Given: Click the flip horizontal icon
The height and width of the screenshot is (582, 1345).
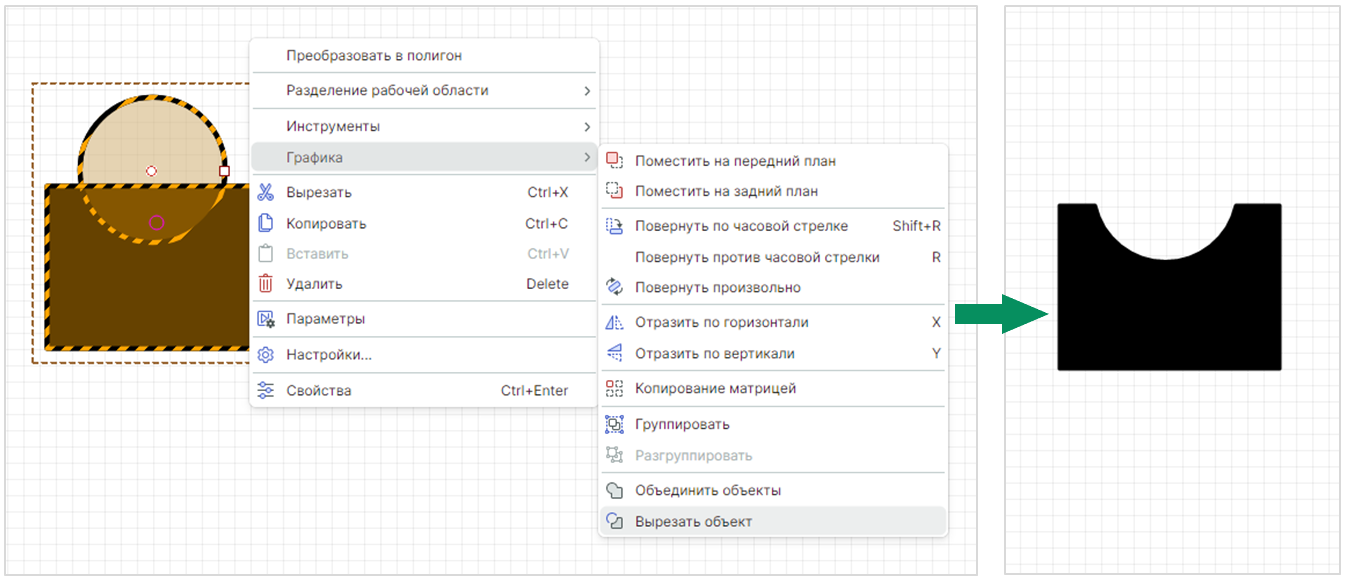Looking at the screenshot, I should (615, 322).
